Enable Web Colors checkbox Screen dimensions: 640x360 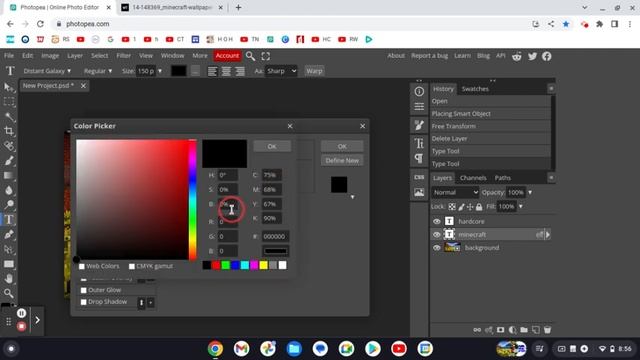(82, 267)
